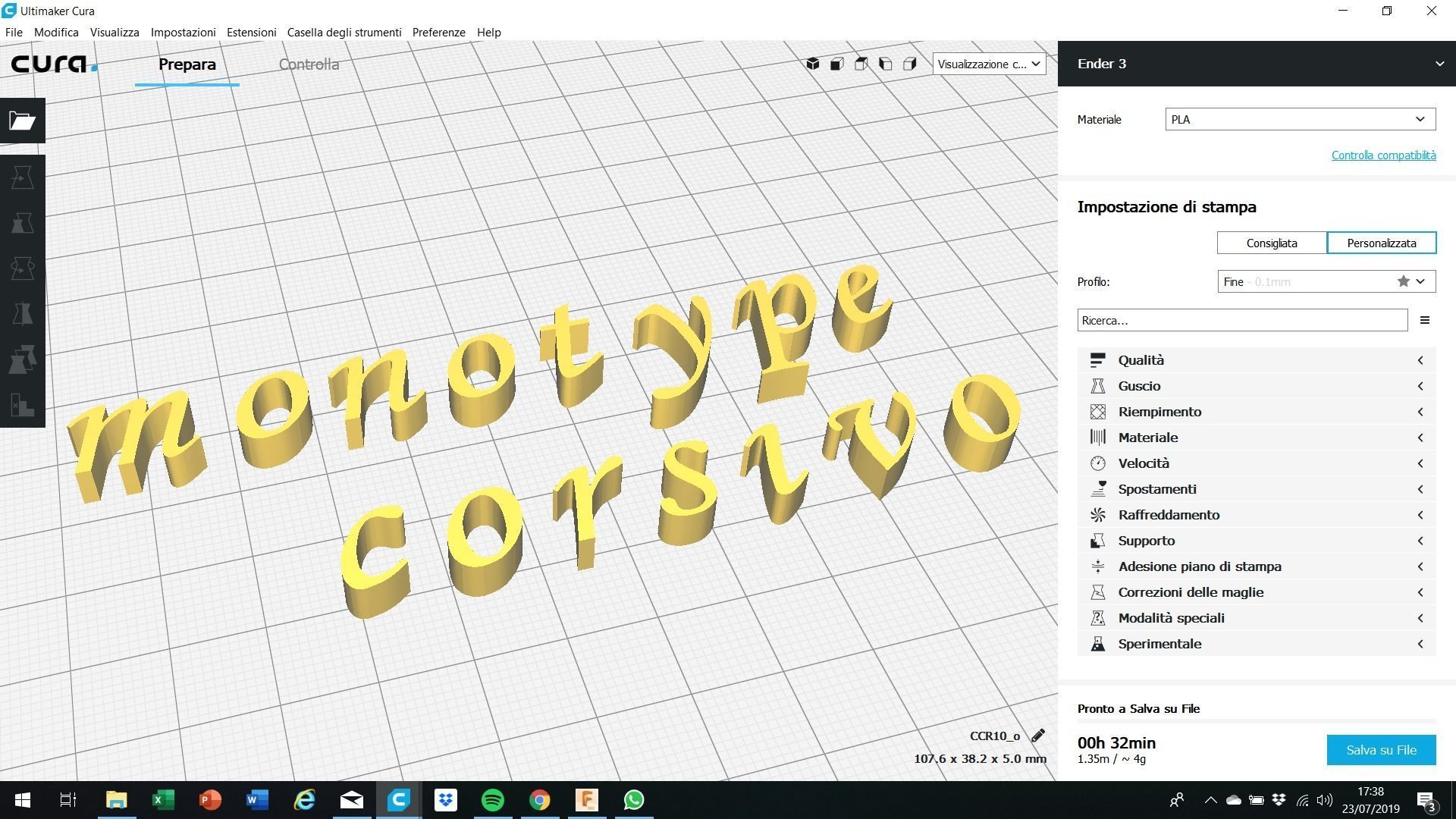Viewport: 1456px width, 819px height.
Task: Switch to left side camera view icon
Action: [886, 64]
